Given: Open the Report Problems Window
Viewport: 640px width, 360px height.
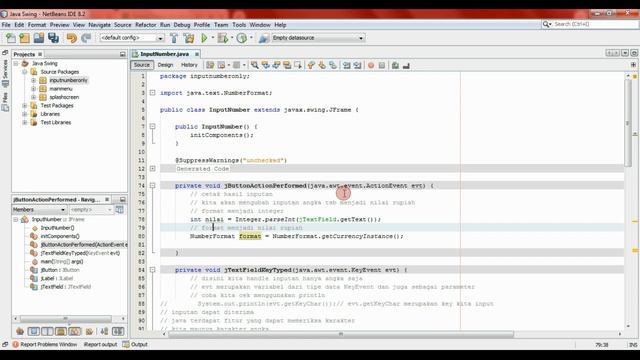Looking at the screenshot, I should 44,344.
